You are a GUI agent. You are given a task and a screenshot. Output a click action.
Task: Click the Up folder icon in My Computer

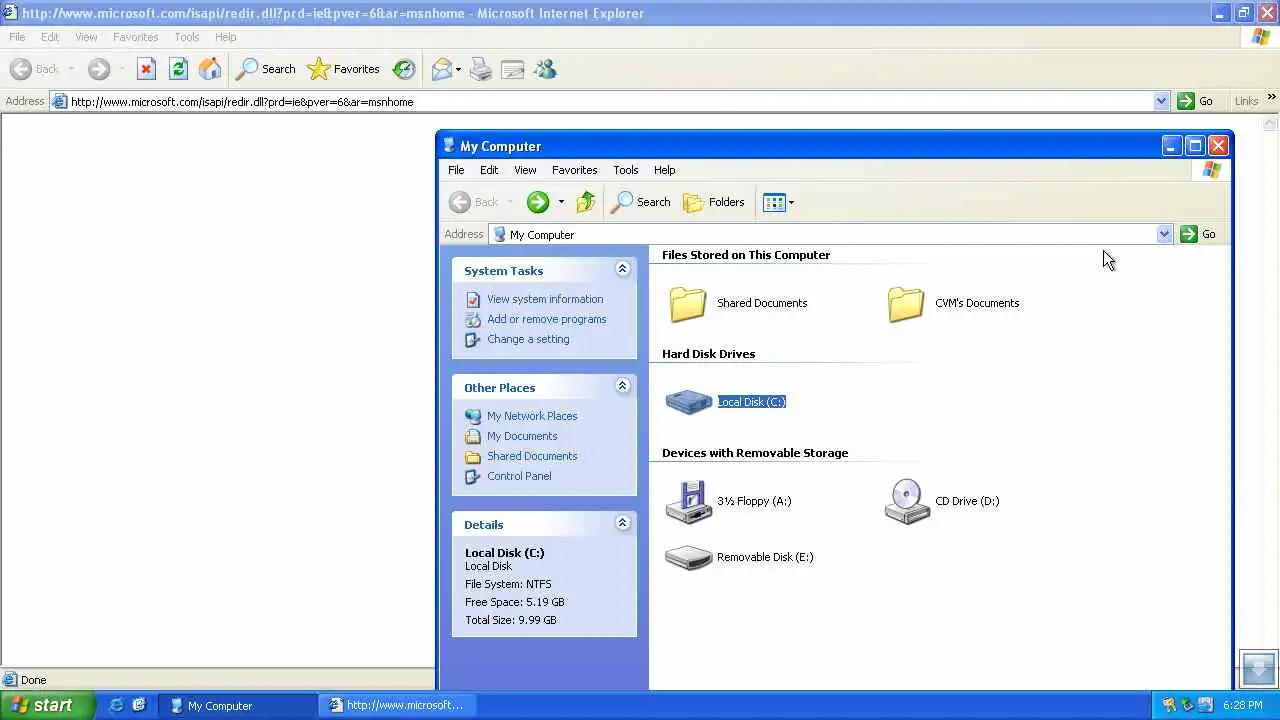pos(586,202)
